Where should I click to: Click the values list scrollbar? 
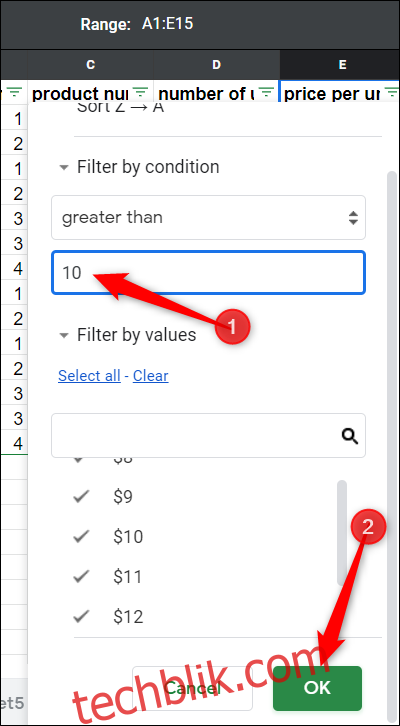click(342, 532)
